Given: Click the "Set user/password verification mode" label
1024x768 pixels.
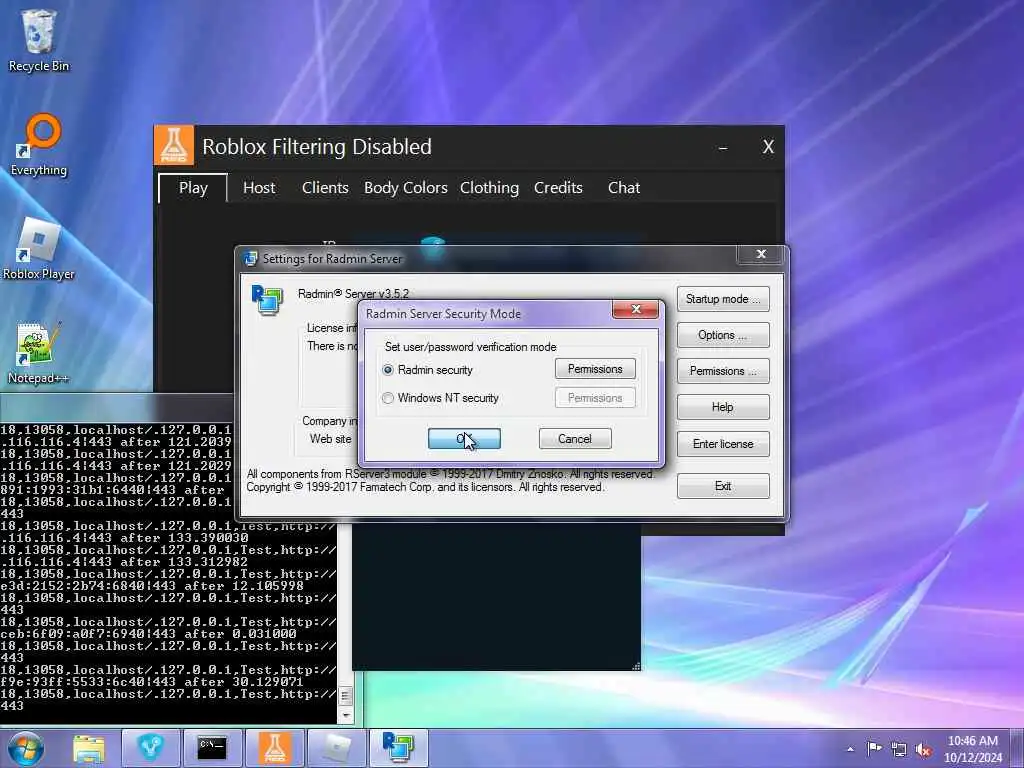Looking at the screenshot, I should (x=470, y=347).
